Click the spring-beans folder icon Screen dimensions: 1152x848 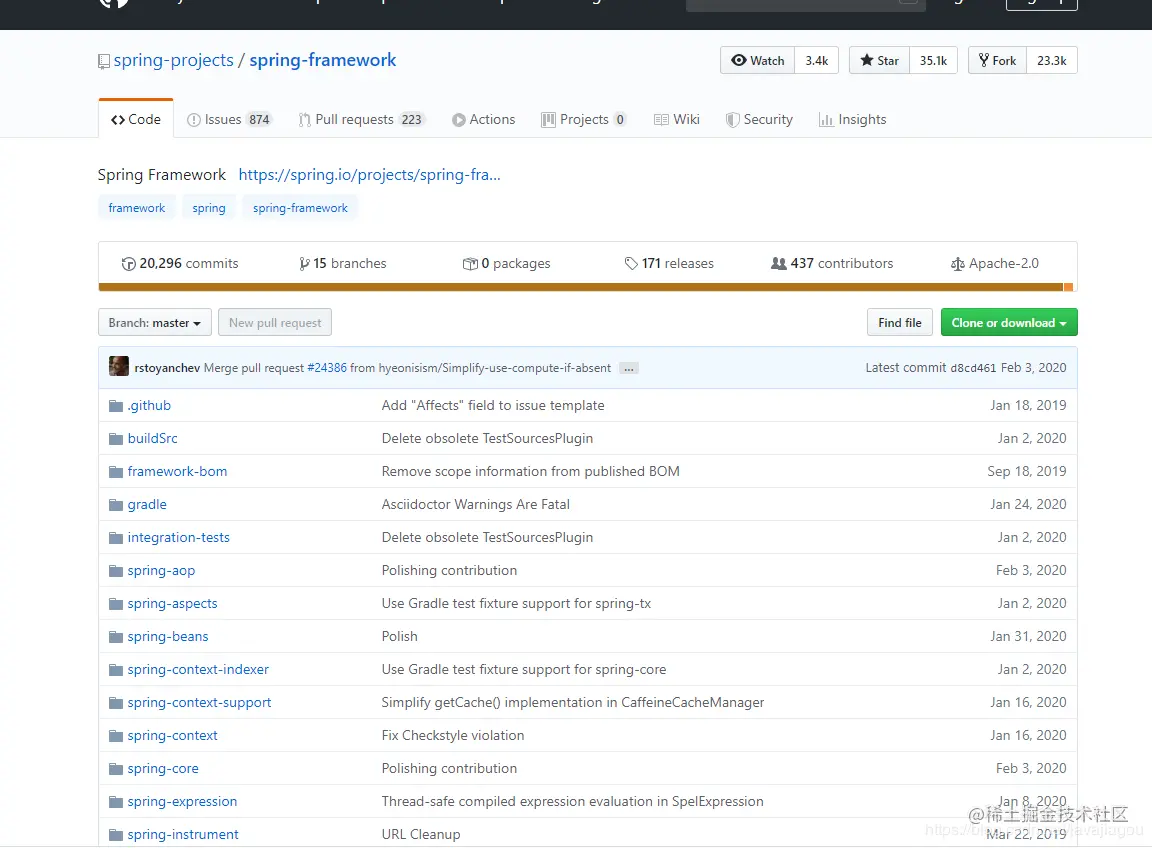[116, 637]
